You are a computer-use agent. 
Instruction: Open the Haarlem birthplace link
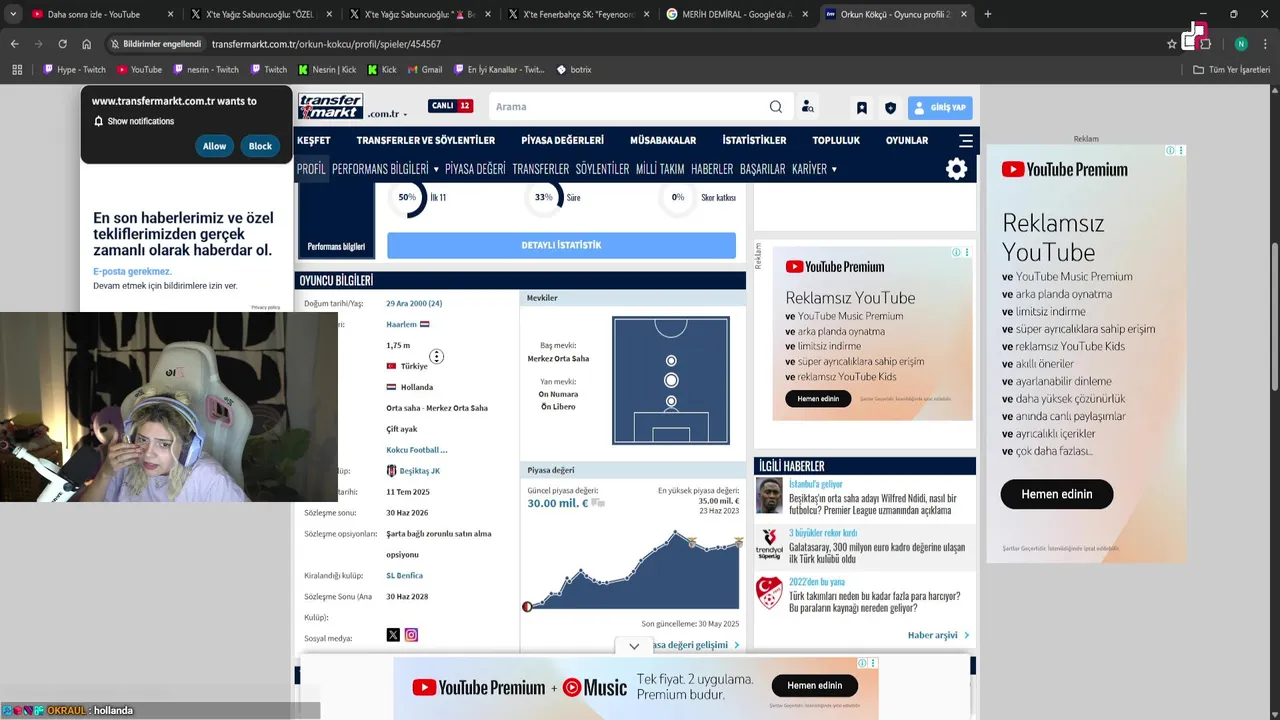pos(402,324)
